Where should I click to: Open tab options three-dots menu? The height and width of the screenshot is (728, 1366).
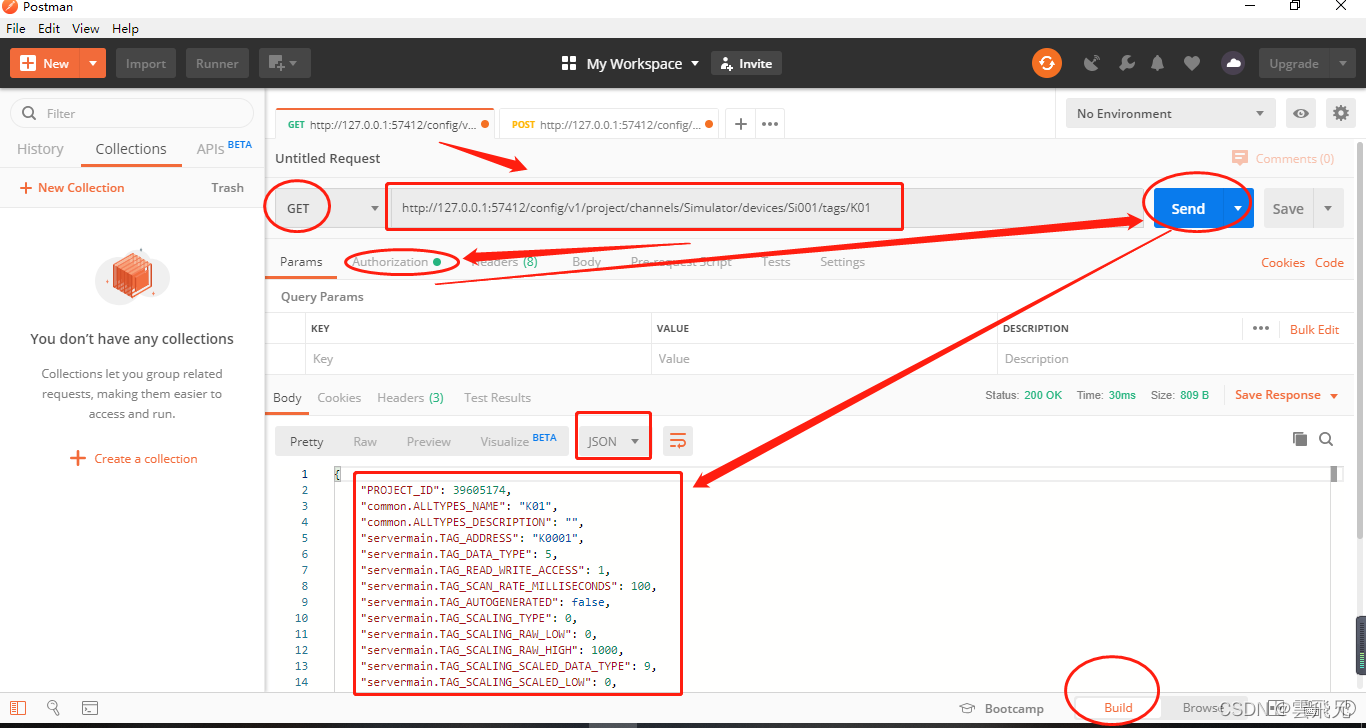[769, 124]
